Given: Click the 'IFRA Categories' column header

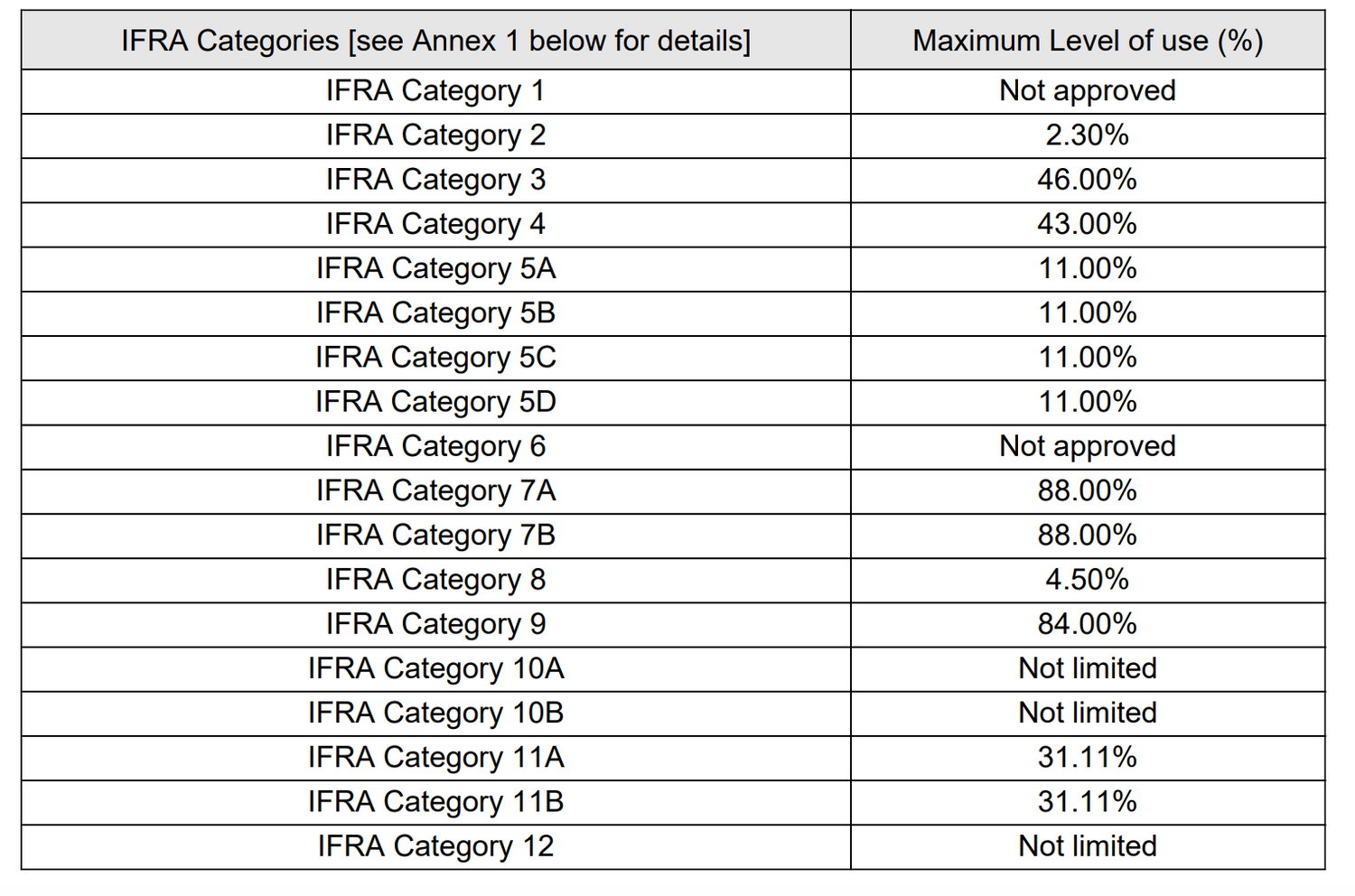Looking at the screenshot, I should pyautogui.click(x=435, y=41).
